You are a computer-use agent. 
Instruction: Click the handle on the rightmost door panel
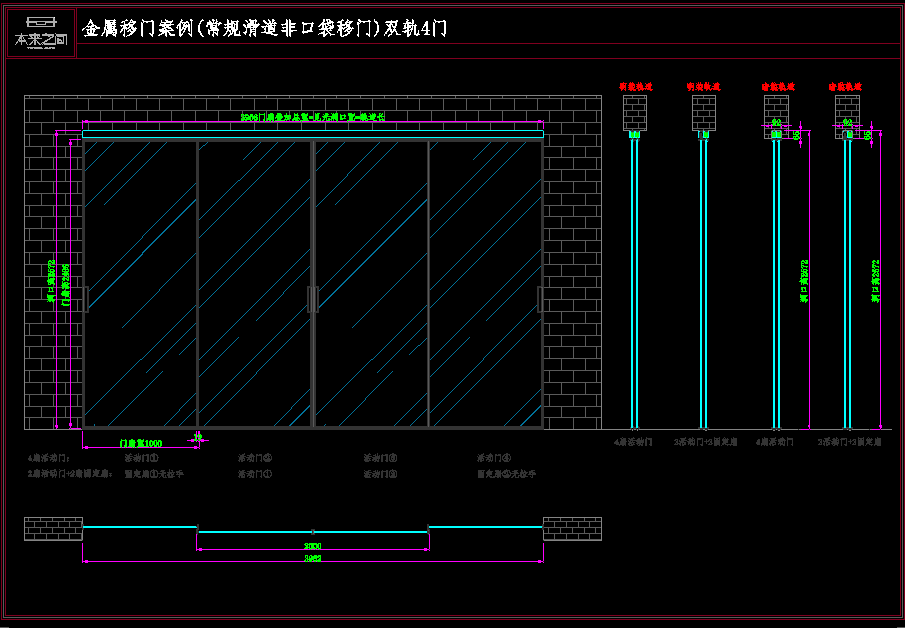(539, 299)
